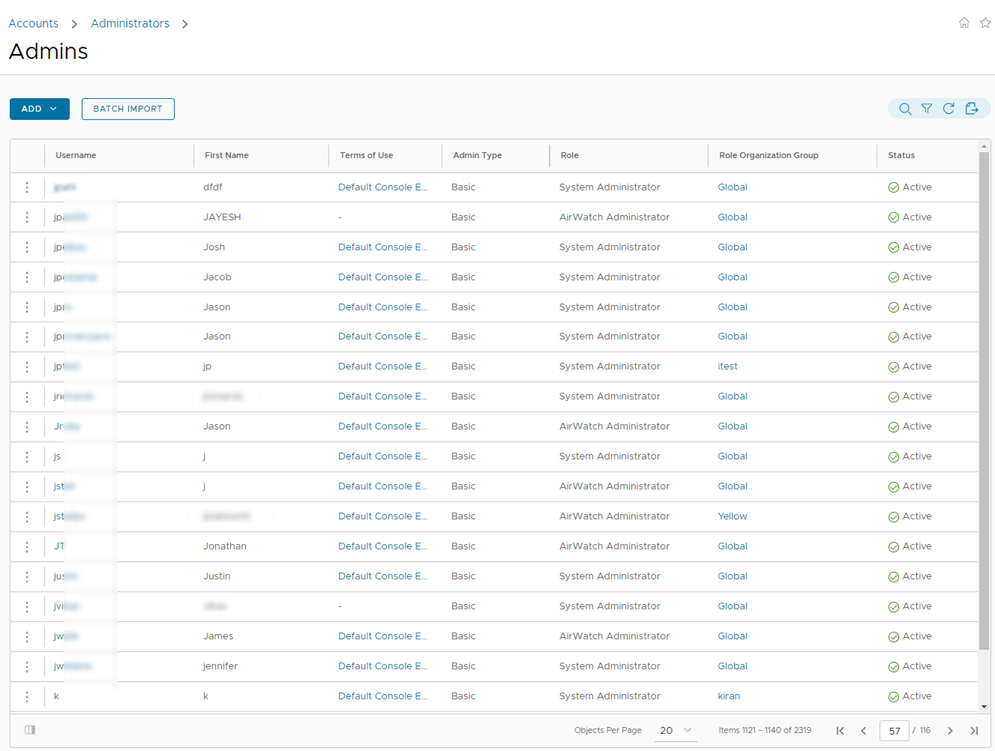Go to previous page
The image size is (995, 751).
[x=863, y=731]
